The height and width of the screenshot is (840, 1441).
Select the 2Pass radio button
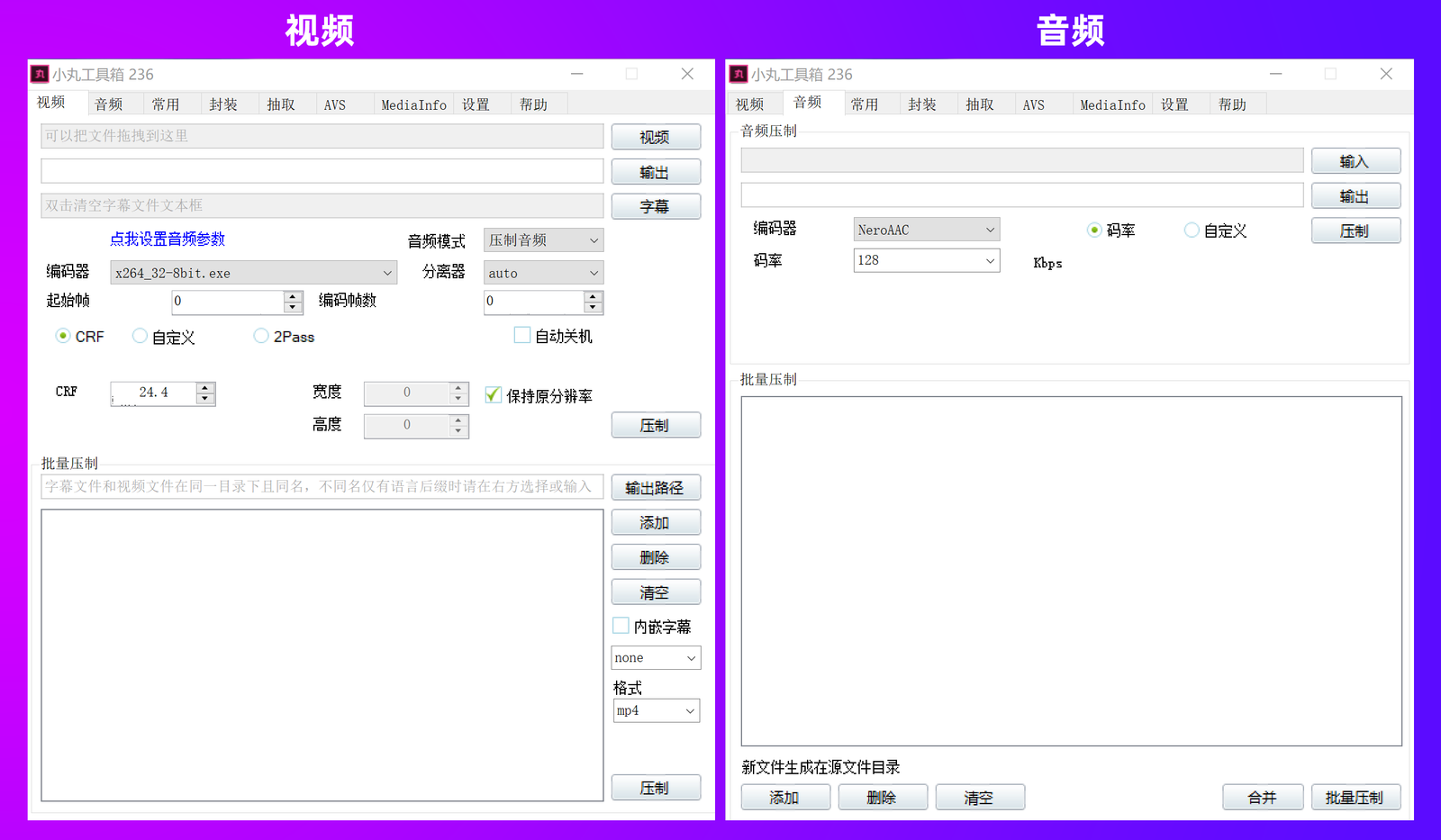(x=260, y=336)
